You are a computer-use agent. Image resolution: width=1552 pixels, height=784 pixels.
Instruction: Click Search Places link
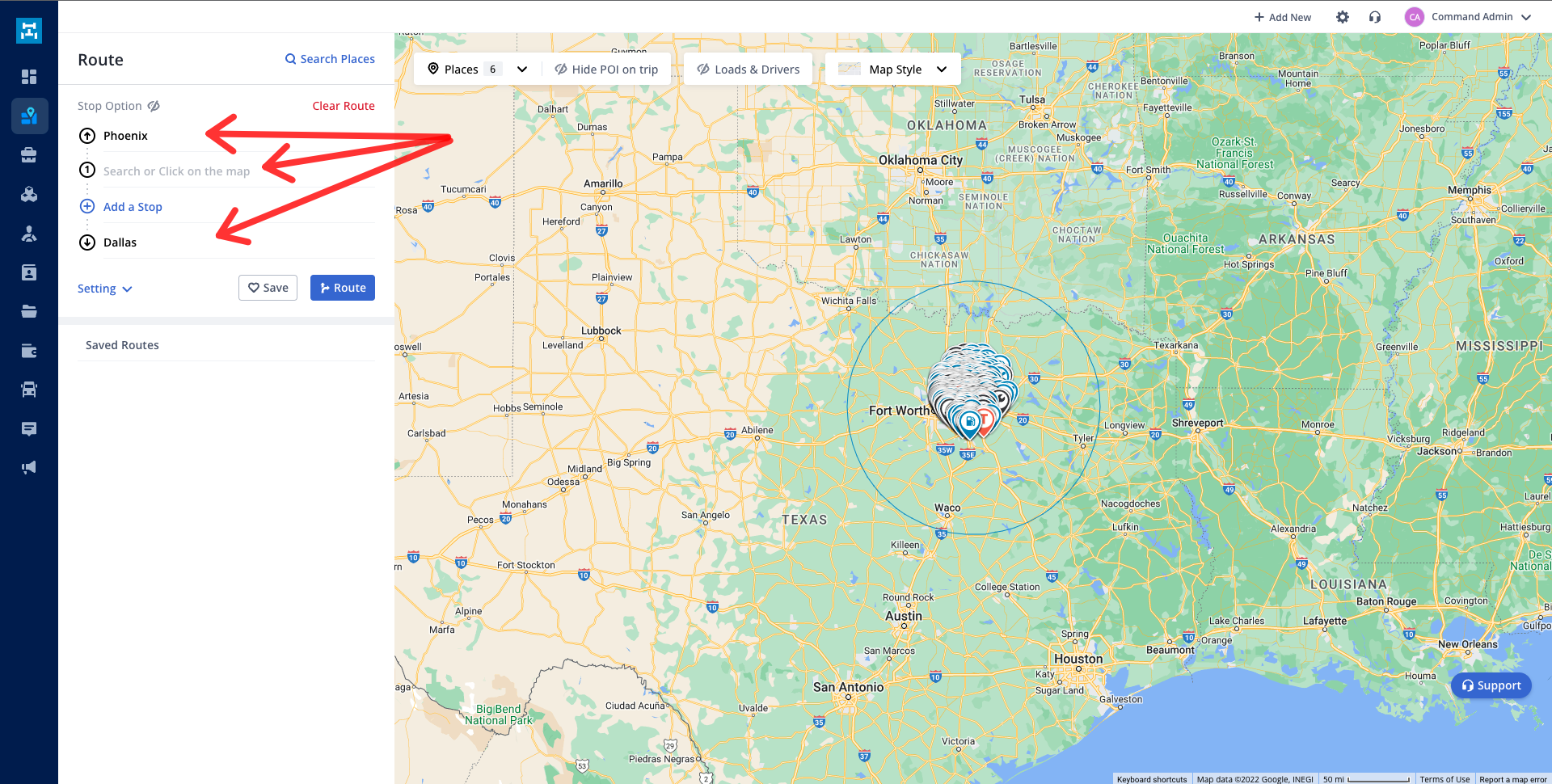coord(330,59)
